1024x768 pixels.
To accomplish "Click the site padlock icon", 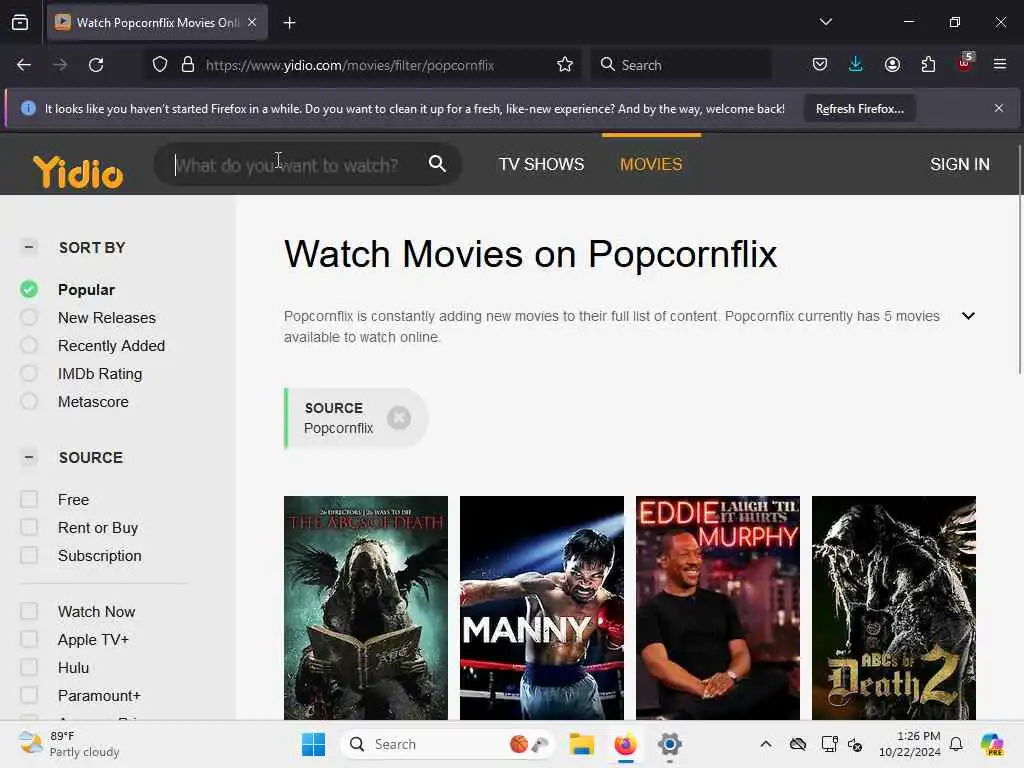I will pos(188,65).
